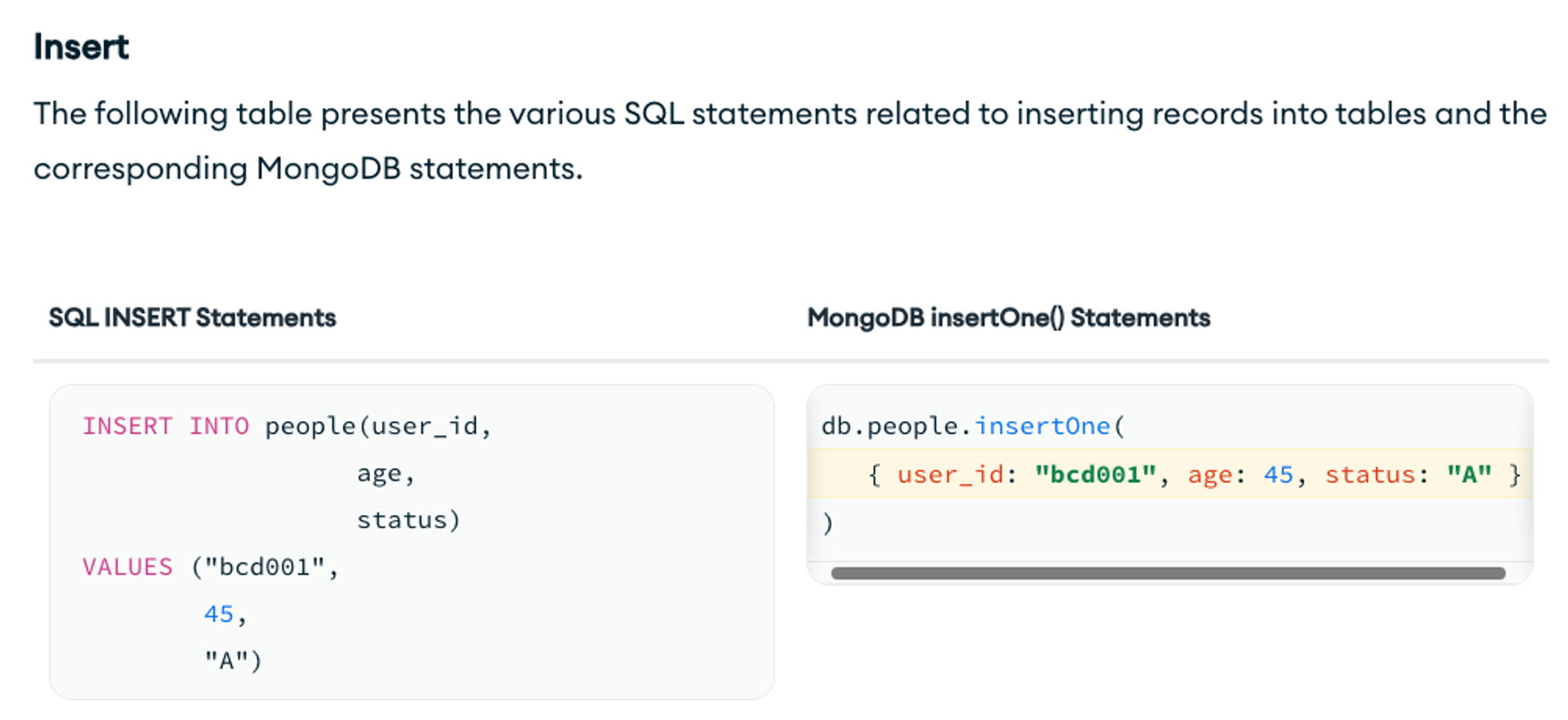Click the "45," value in SQL code
Viewport: 1568px width, 720px height.
click(x=225, y=614)
